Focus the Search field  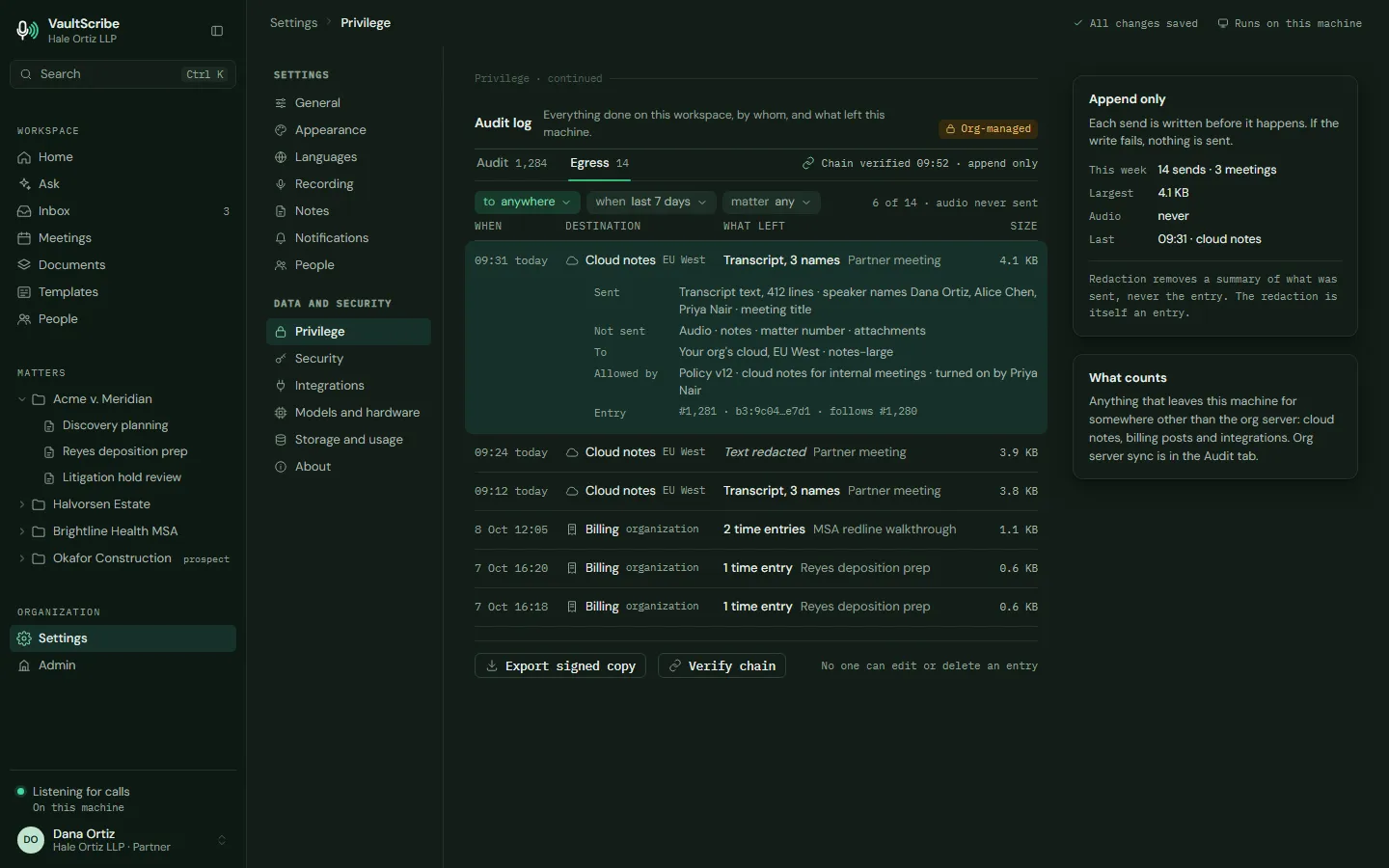pos(123,74)
